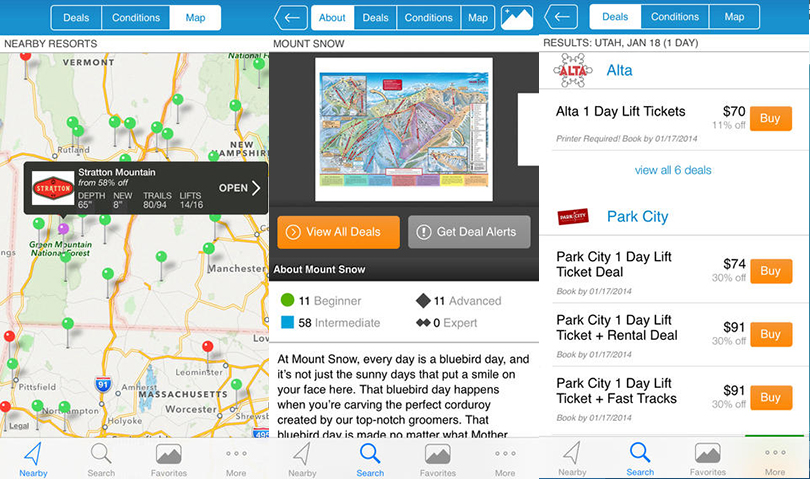This screenshot has height=479, width=810.
Task: Open the Park City resort logo
Action: point(573,216)
